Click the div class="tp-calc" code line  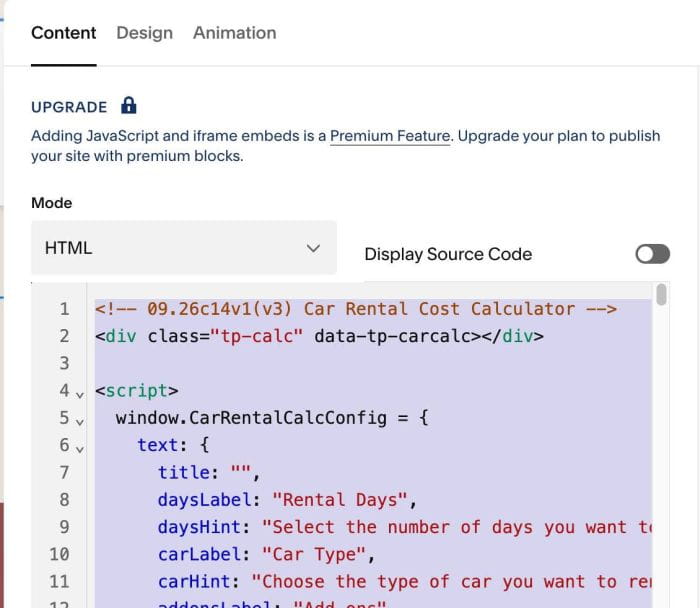pyautogui.click(x=319, y=336)
